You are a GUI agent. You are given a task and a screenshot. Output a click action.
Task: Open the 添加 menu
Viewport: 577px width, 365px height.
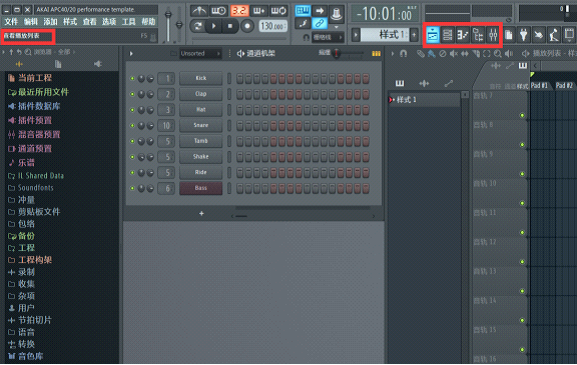(x=50, y=22)
